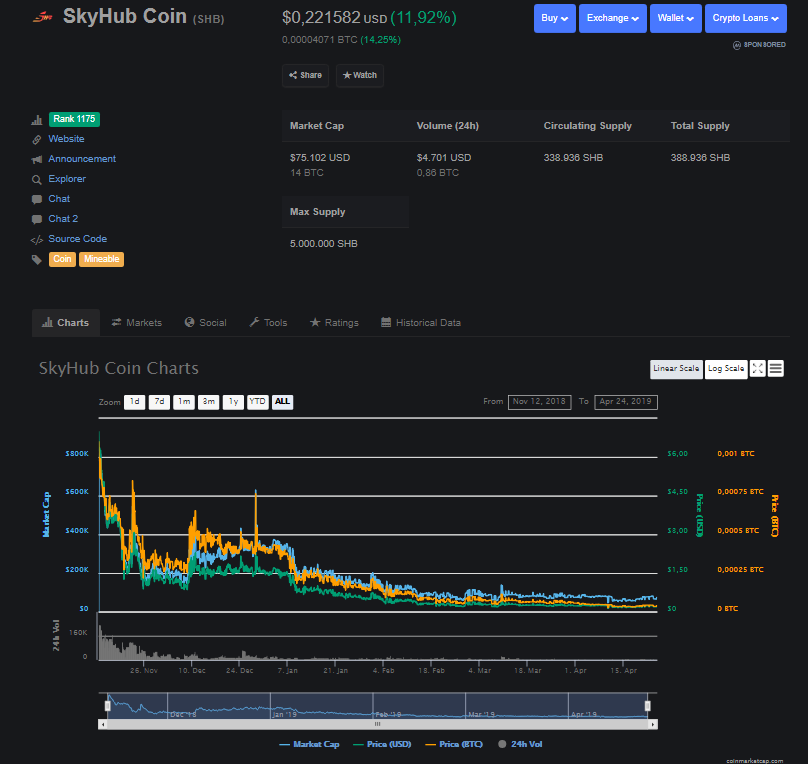
Task: Open the Ratings tab
Action: tap(334, 323)
